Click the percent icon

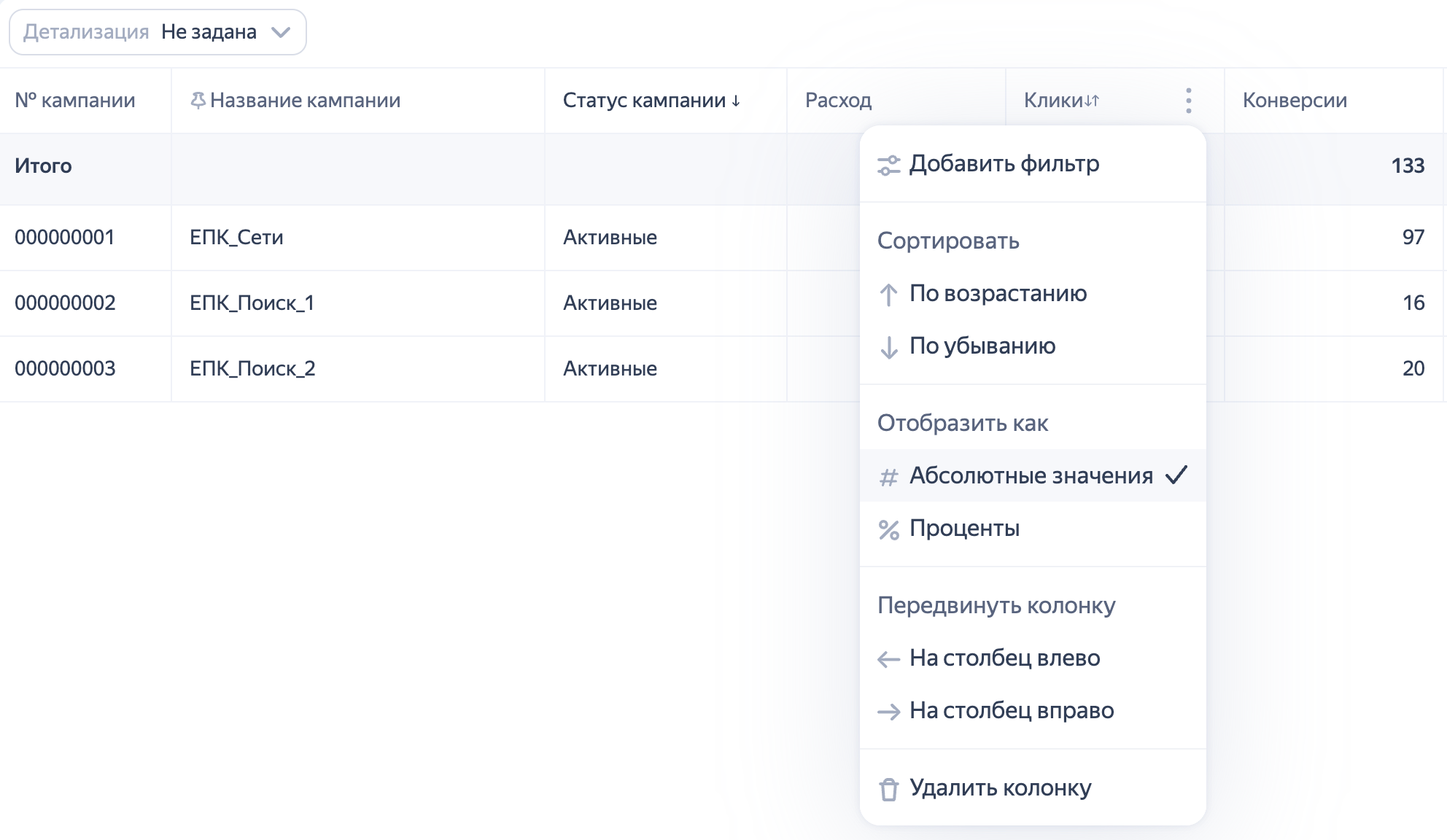(888, 529)
